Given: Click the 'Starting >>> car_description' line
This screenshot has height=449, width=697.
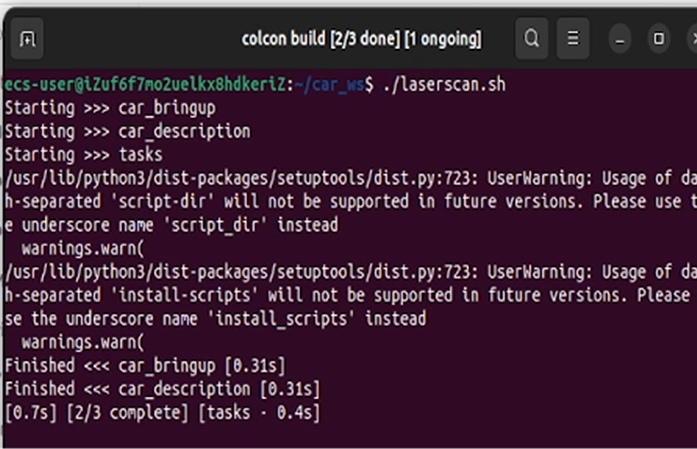Looking at the screenshot, I should point(128,132).
